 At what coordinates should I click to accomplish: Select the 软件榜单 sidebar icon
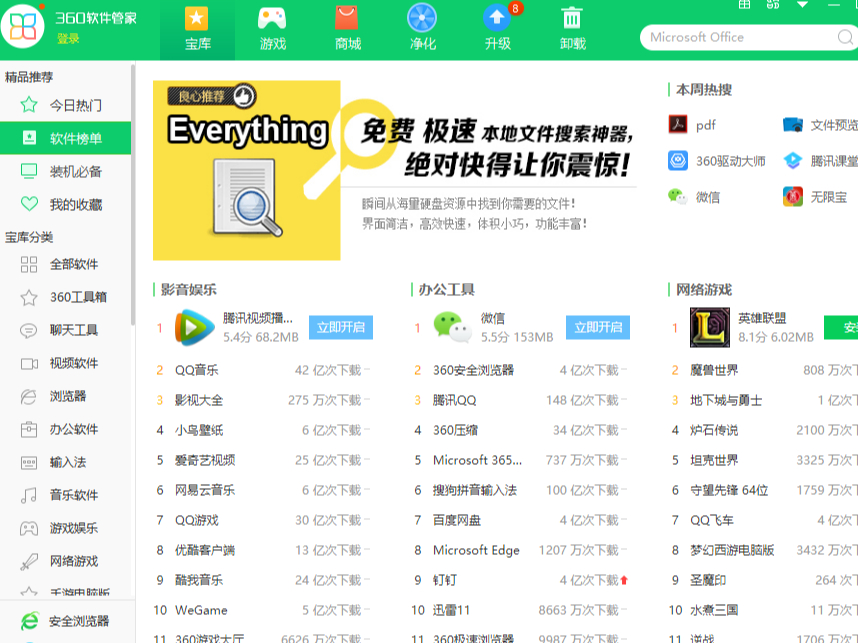pyautogui.click(x=29, y=138)
